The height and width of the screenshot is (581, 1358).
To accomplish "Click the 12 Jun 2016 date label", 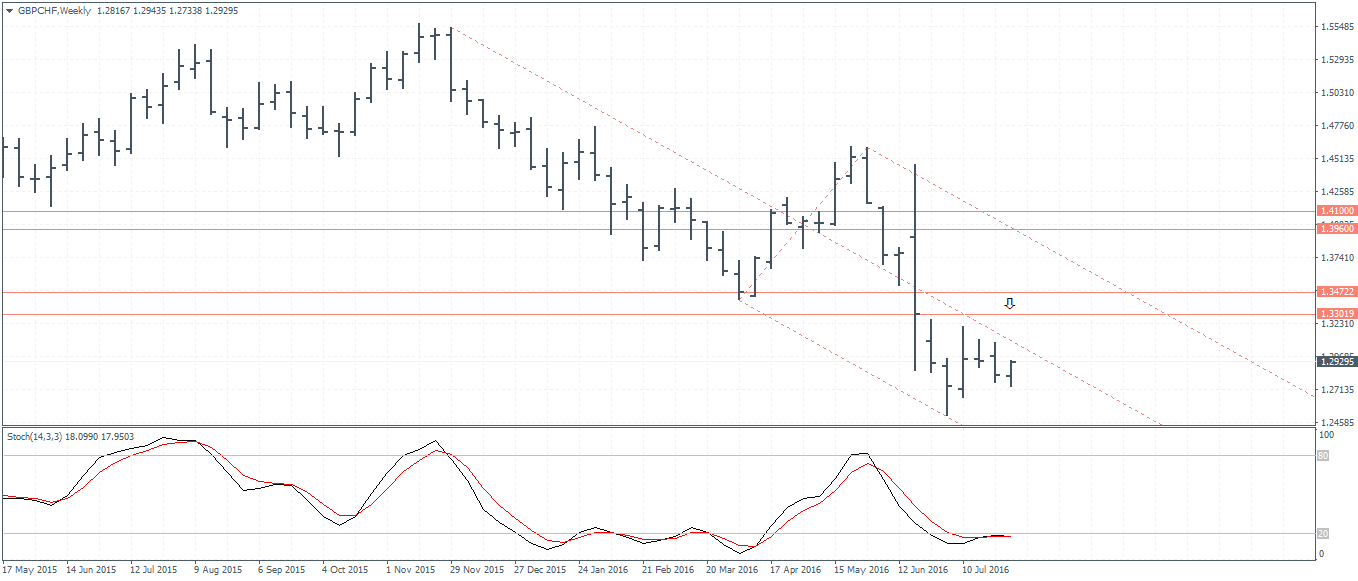I will coord(925,570).
